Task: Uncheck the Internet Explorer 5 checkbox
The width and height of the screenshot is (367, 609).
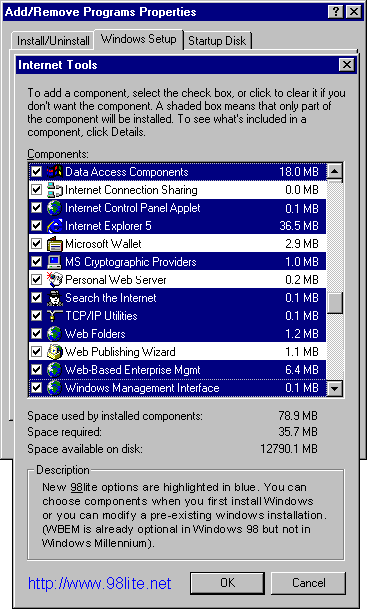Action: pos(37,226)
